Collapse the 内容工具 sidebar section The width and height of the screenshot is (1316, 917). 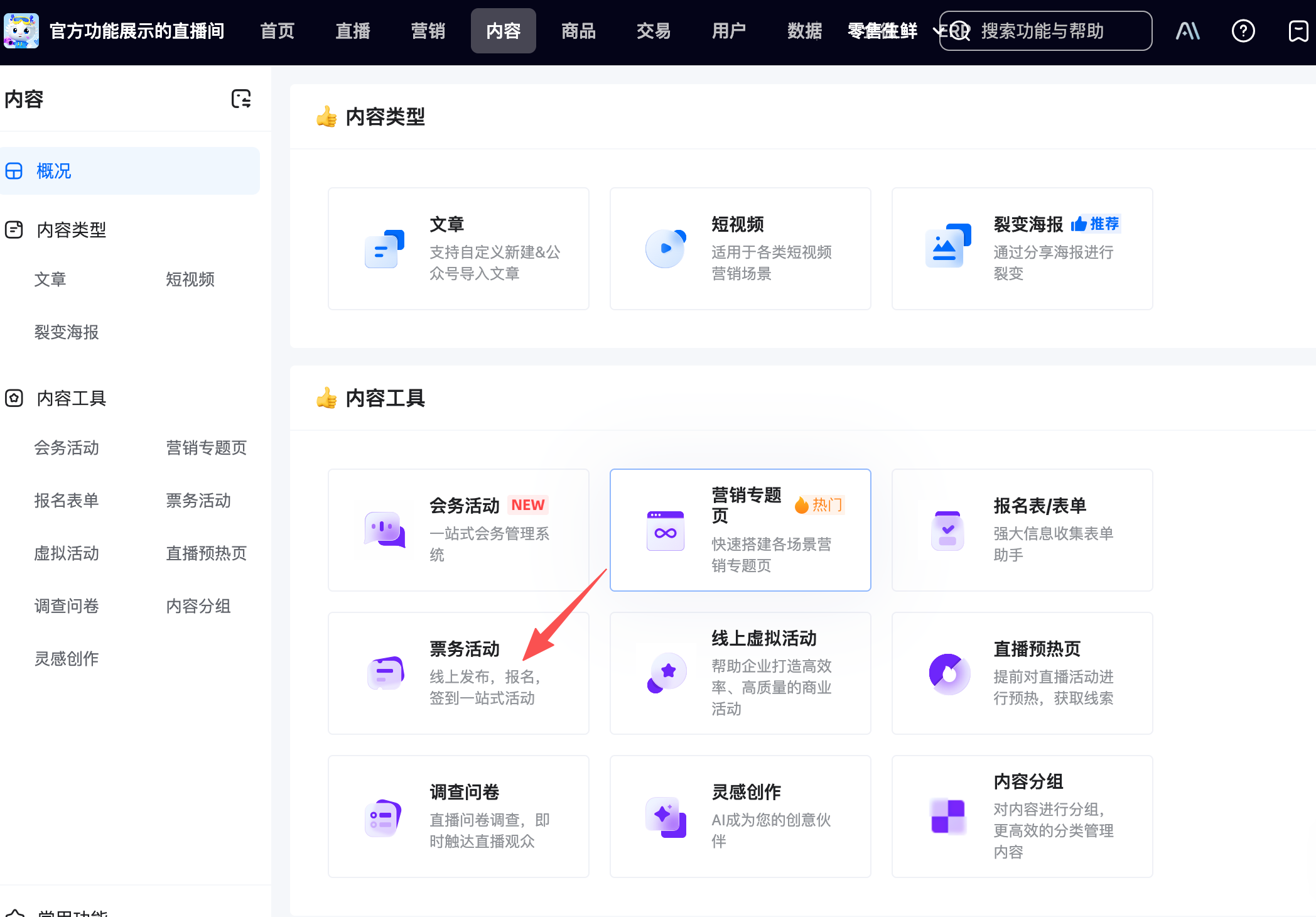pos(71,398)
